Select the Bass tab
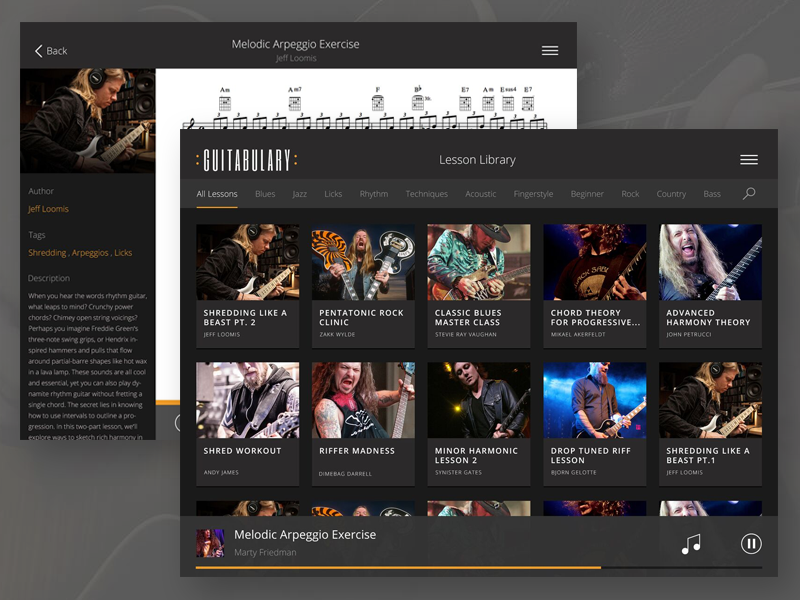This screenshot has width=800, height=600. point(712,194)
